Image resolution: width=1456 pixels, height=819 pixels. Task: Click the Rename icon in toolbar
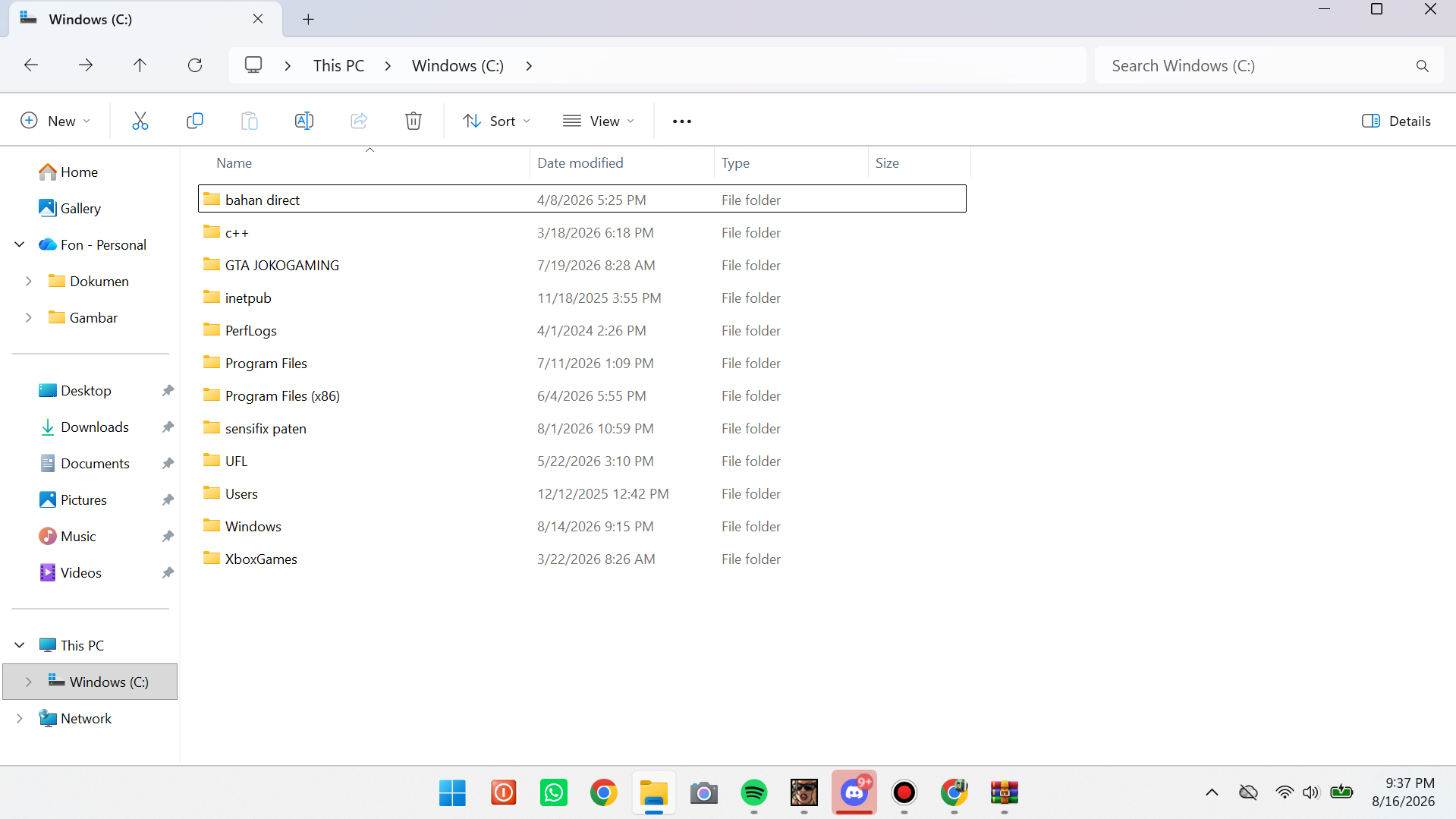pos(304,121)
